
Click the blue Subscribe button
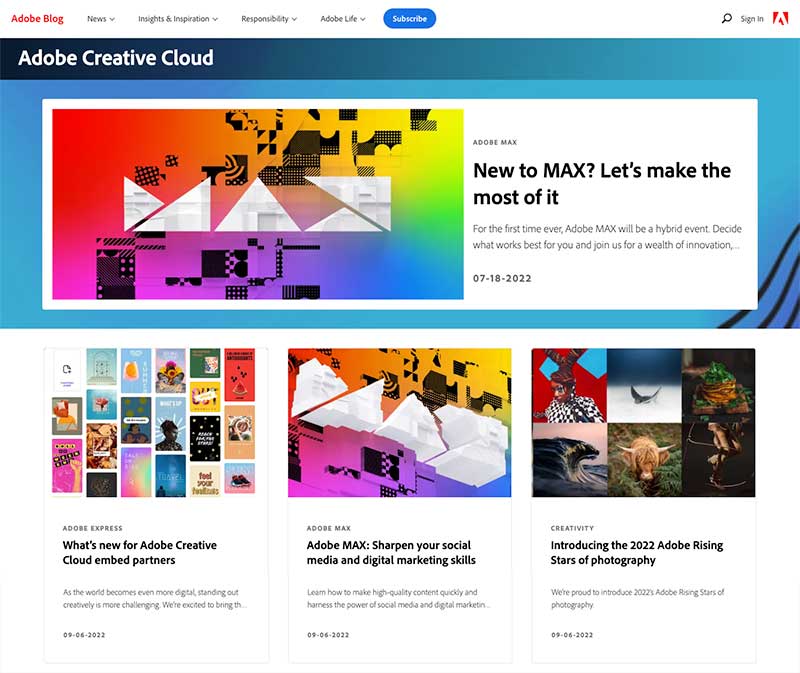(410, 18)
